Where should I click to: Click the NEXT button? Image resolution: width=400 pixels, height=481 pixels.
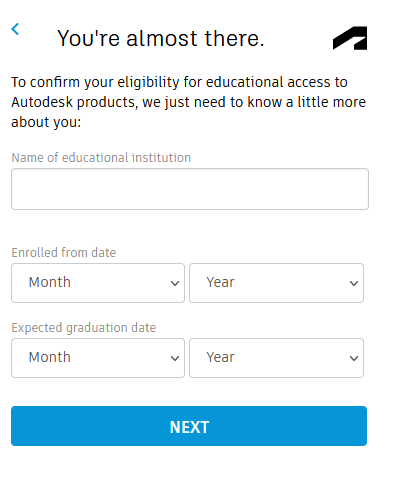point(189,426)
